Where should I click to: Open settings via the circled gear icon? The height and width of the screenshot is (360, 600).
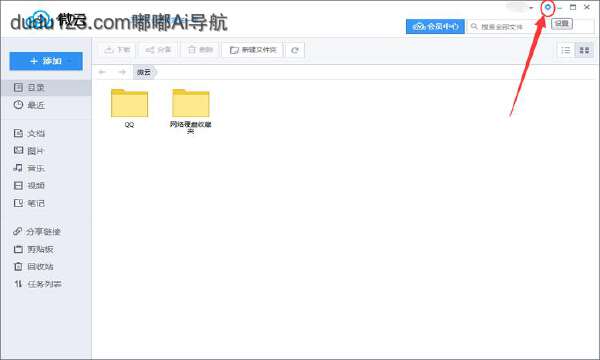(x=548, y=7)
